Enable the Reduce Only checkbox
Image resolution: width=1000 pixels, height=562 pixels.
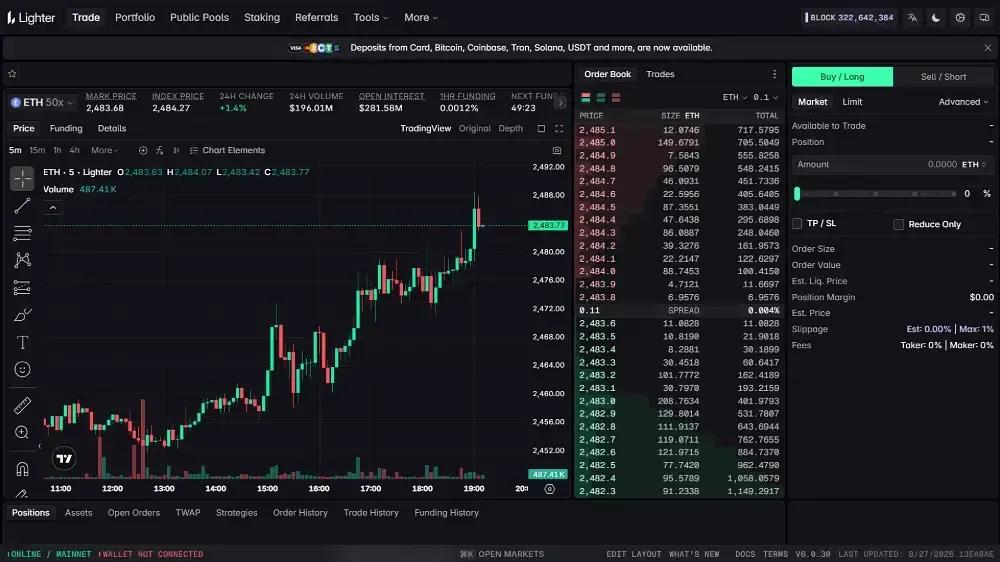point(898,225)
